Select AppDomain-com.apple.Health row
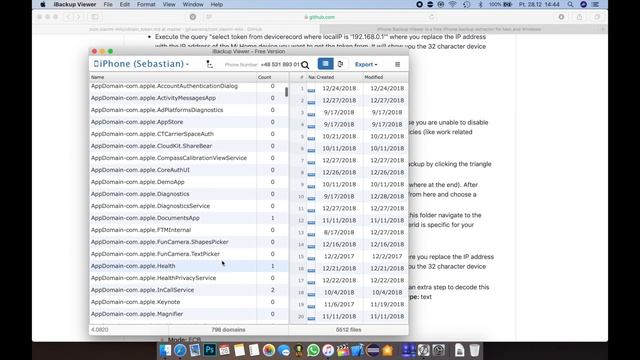This screenshot has width=640, height=360. click(189, 266)
